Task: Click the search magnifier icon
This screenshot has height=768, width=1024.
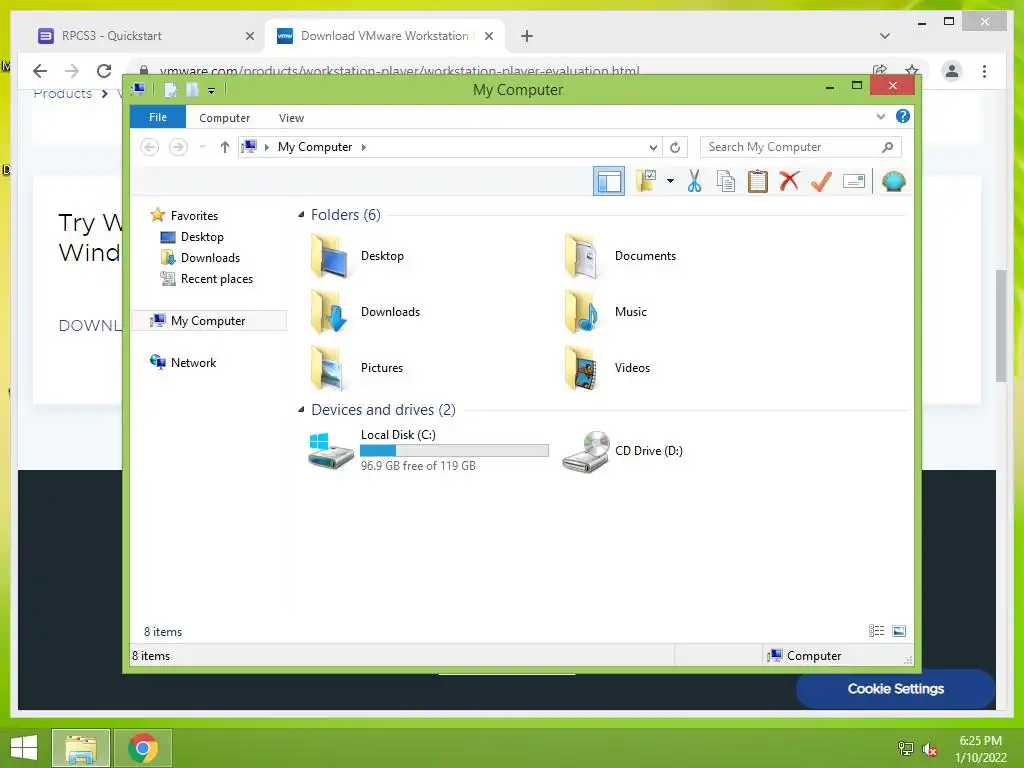Action: pos(887,147)
